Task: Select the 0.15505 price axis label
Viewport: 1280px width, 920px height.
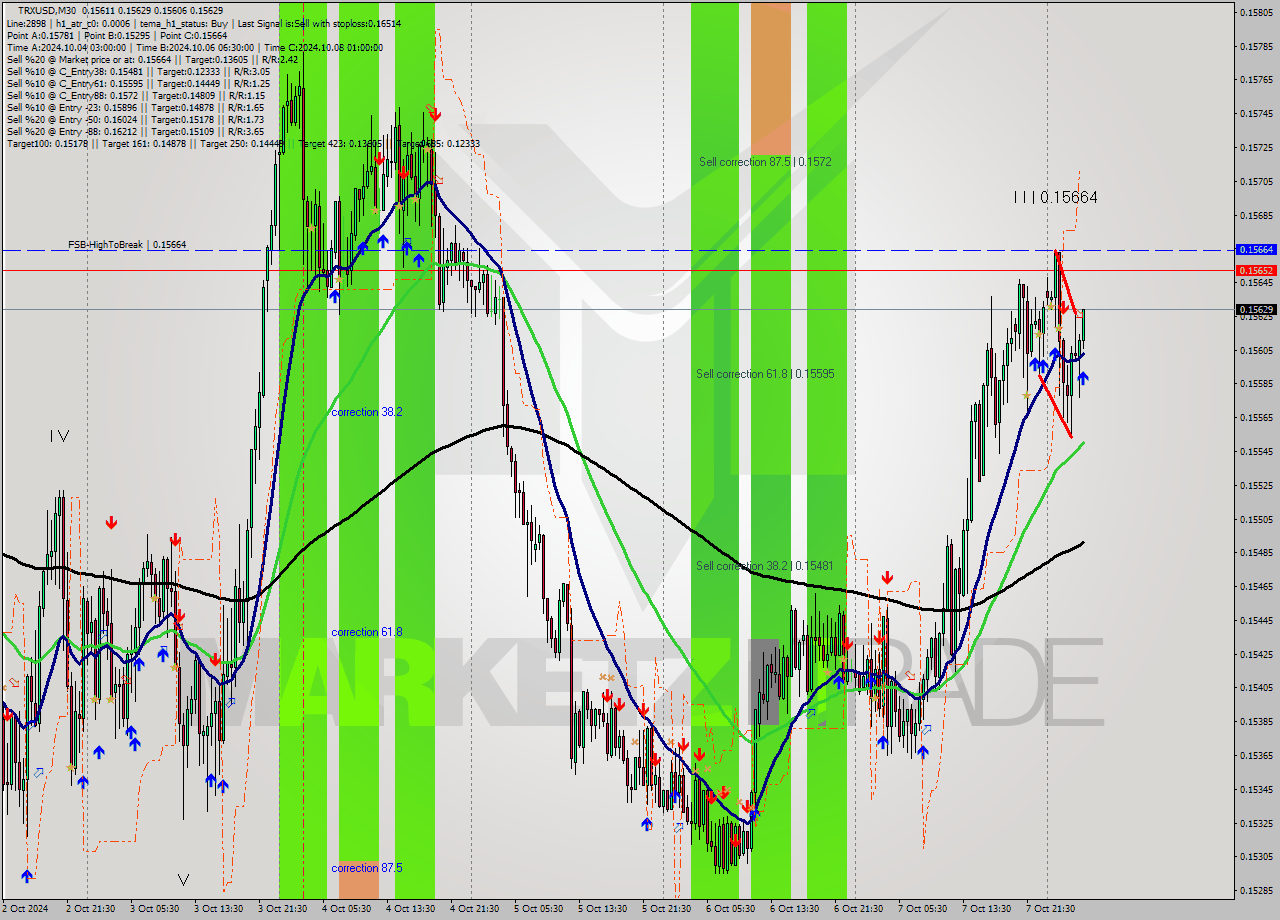Action: coord(1256,519)
